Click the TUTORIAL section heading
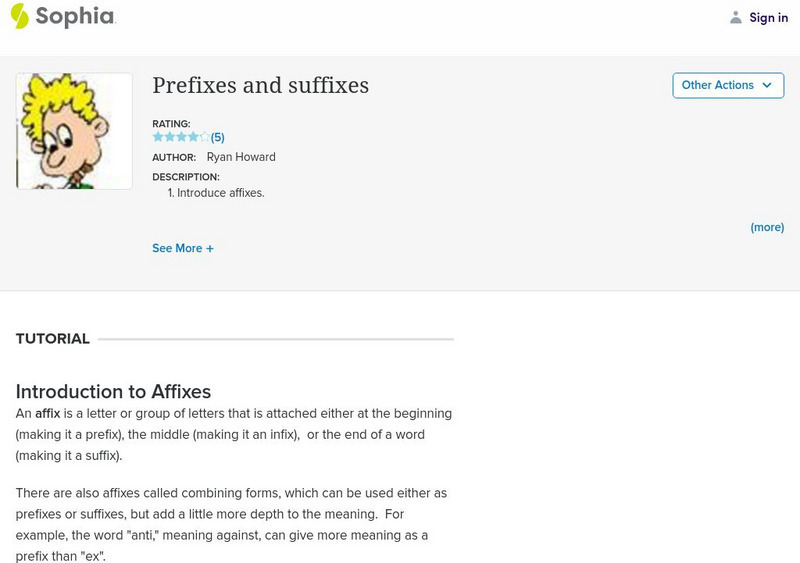The width and height of the screenshot is (800, 563). [x=53, y=339]
